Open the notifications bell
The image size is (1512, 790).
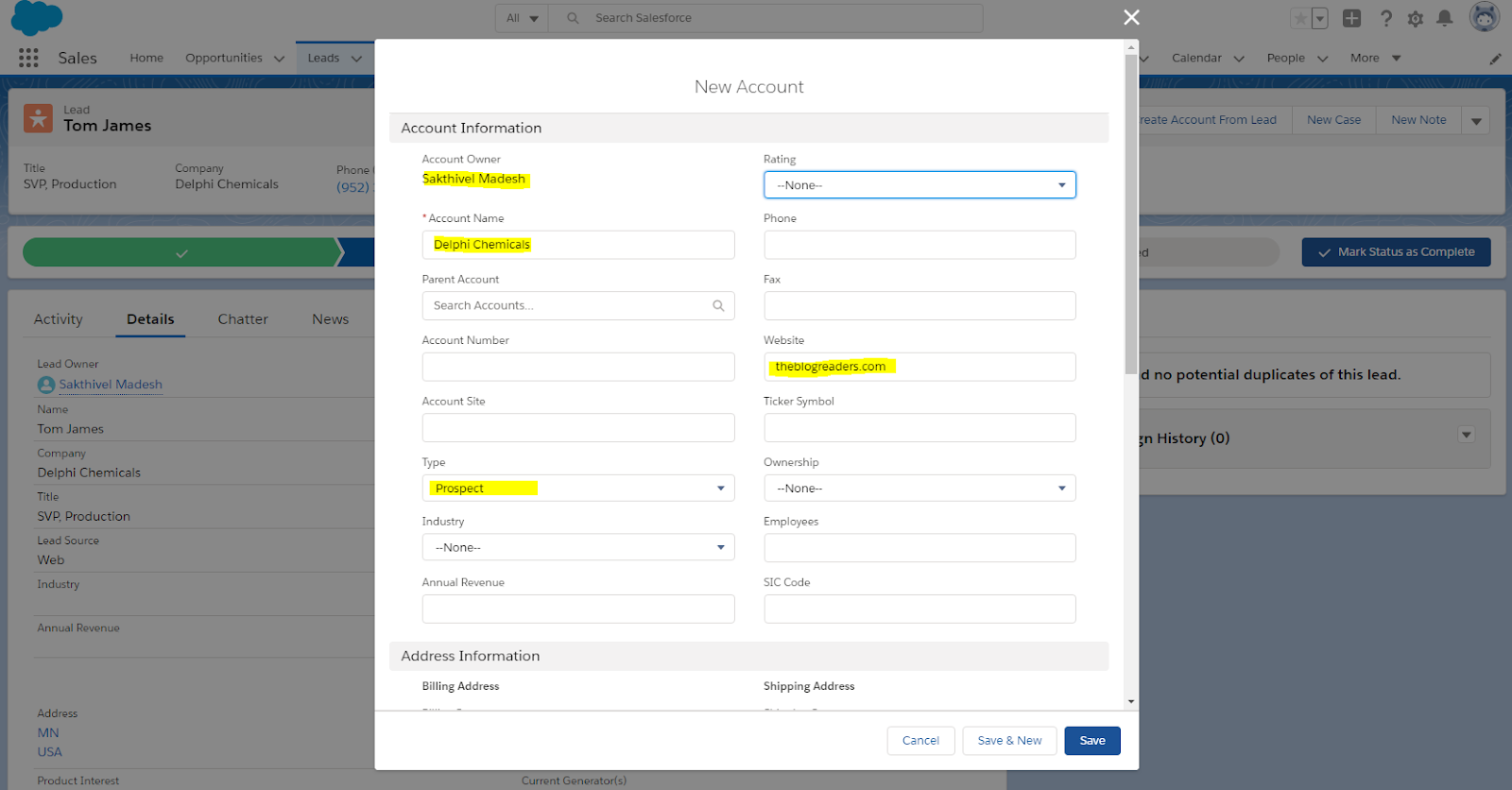click(1445, 18)
